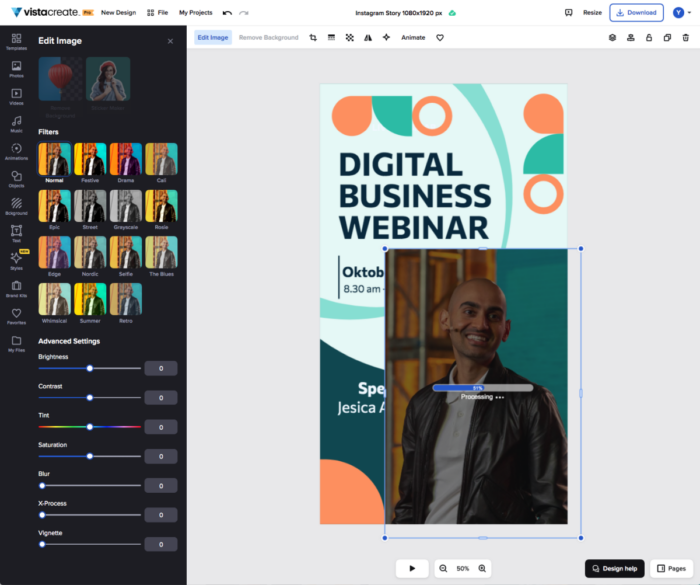Select the Animate toolbar tab
This screenshot has height=585, width=700.
(413, 37)
